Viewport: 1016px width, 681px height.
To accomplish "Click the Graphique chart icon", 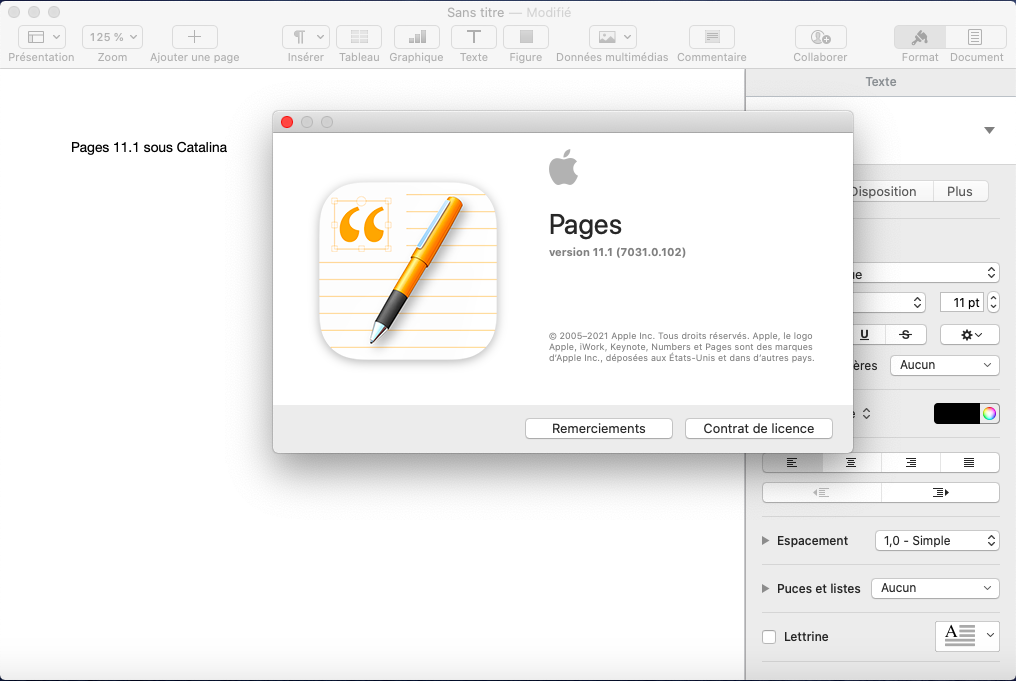I will pyautogui.click(x=417, y=37).
